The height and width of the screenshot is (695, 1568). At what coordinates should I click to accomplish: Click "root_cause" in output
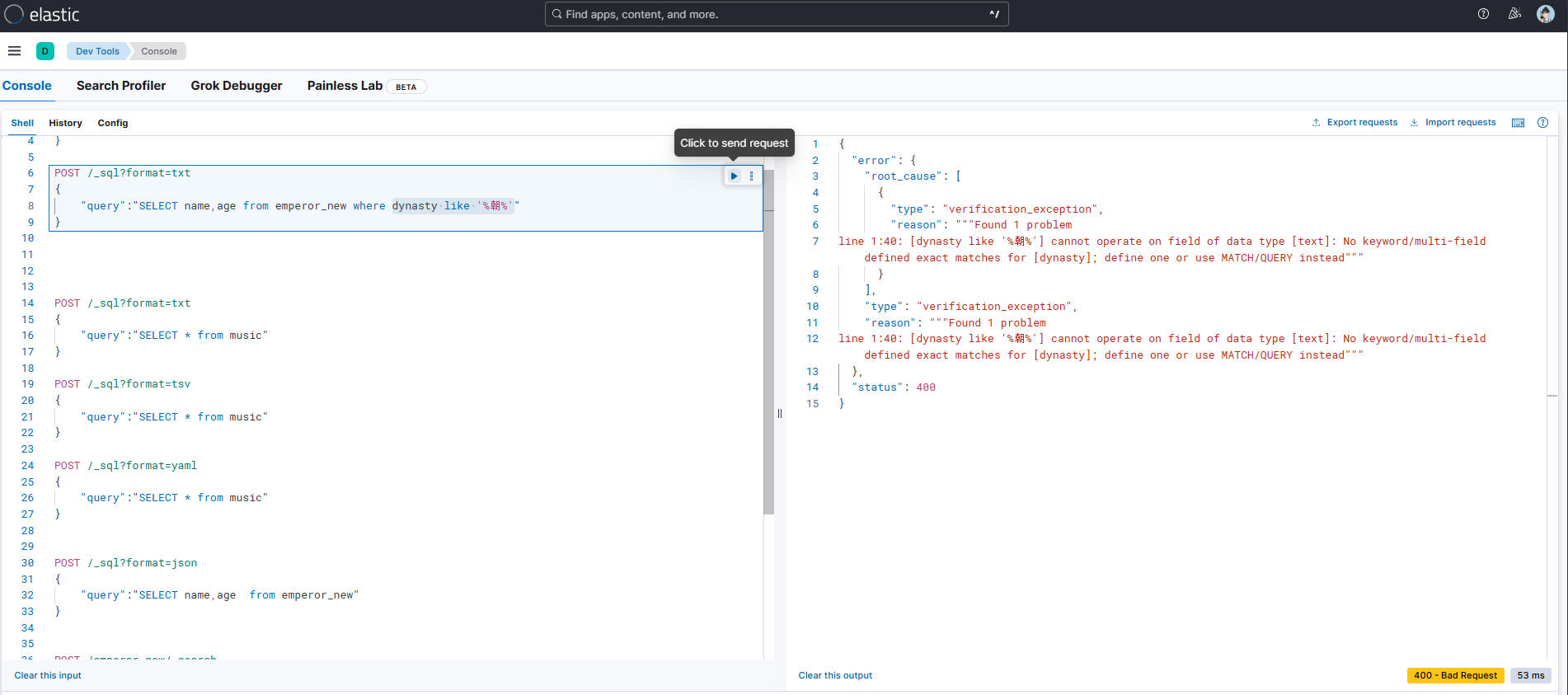[904, 176]
